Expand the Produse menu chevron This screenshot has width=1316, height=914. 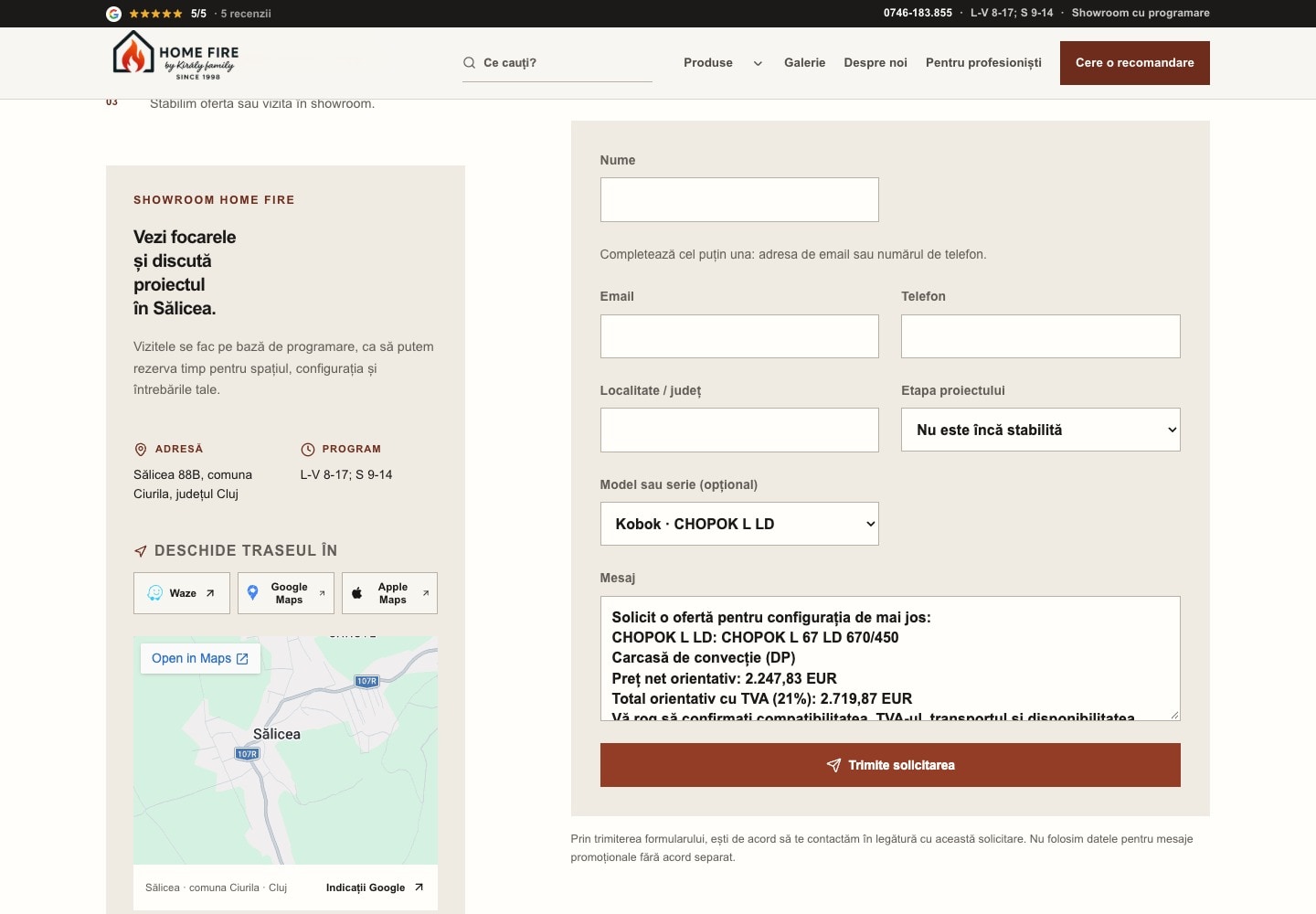click(758, 63)
